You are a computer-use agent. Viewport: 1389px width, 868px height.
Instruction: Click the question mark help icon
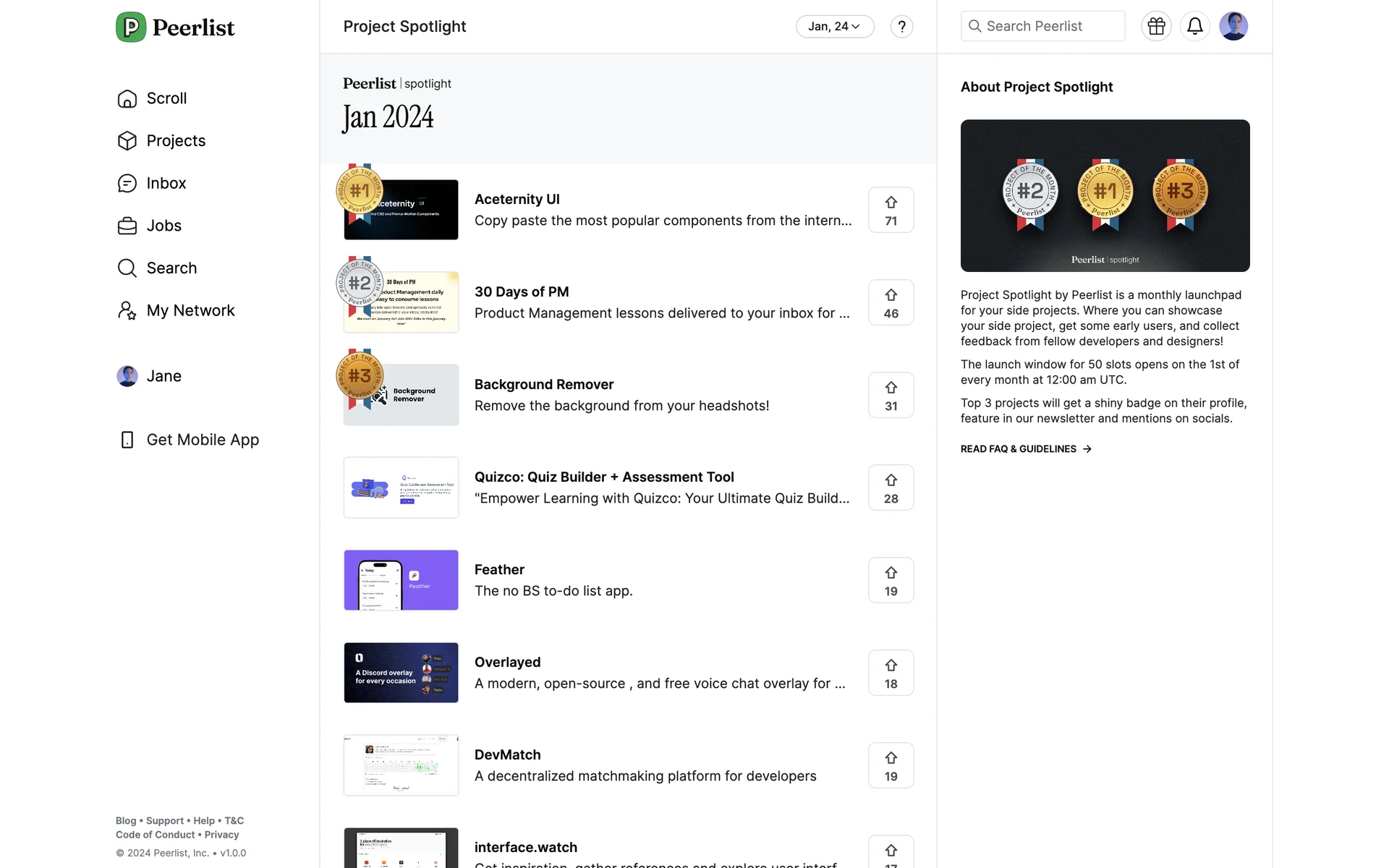pos(901,27)
